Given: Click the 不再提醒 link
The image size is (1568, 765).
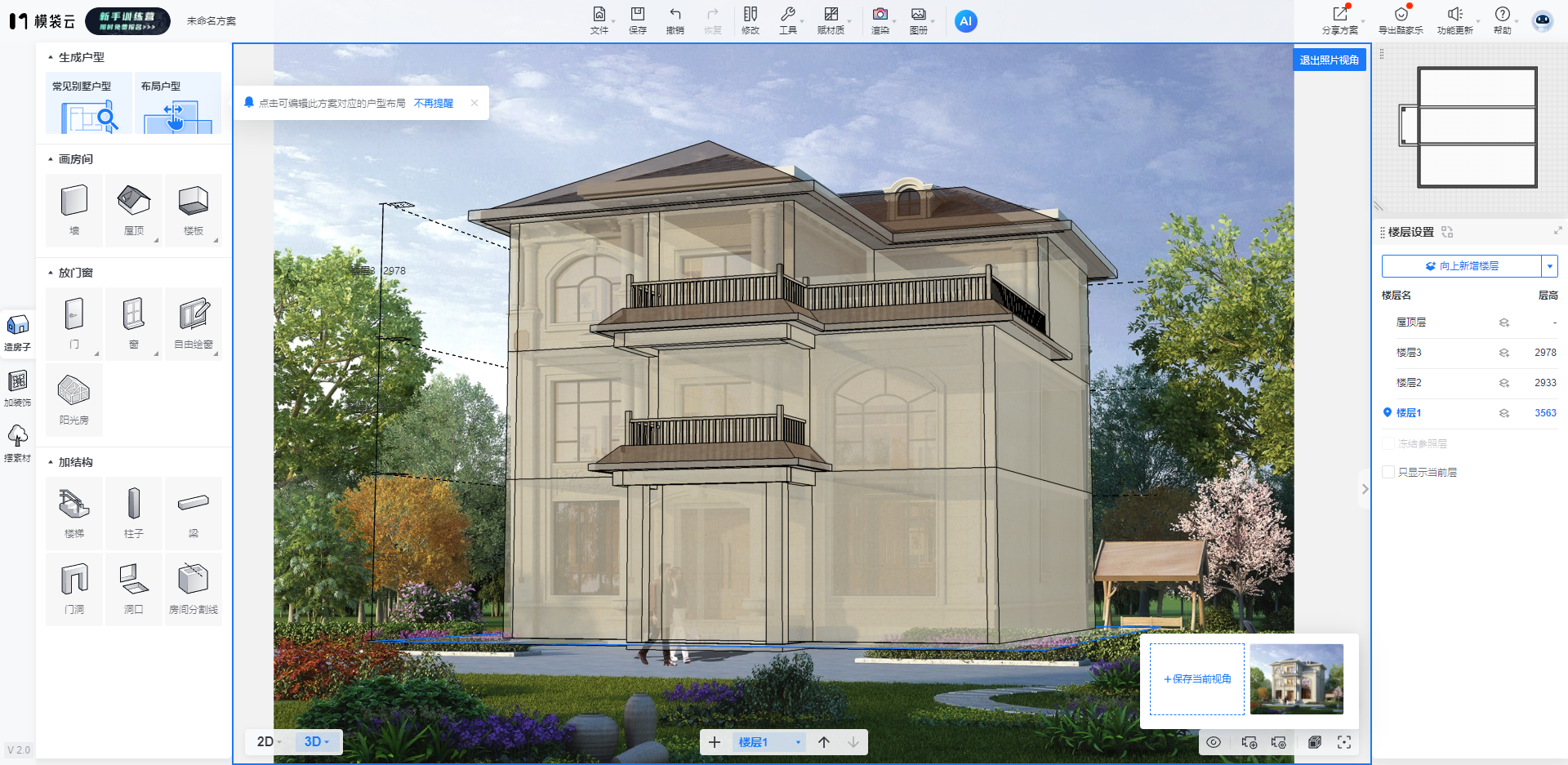Looking at the screenshot, I should 433,104.
